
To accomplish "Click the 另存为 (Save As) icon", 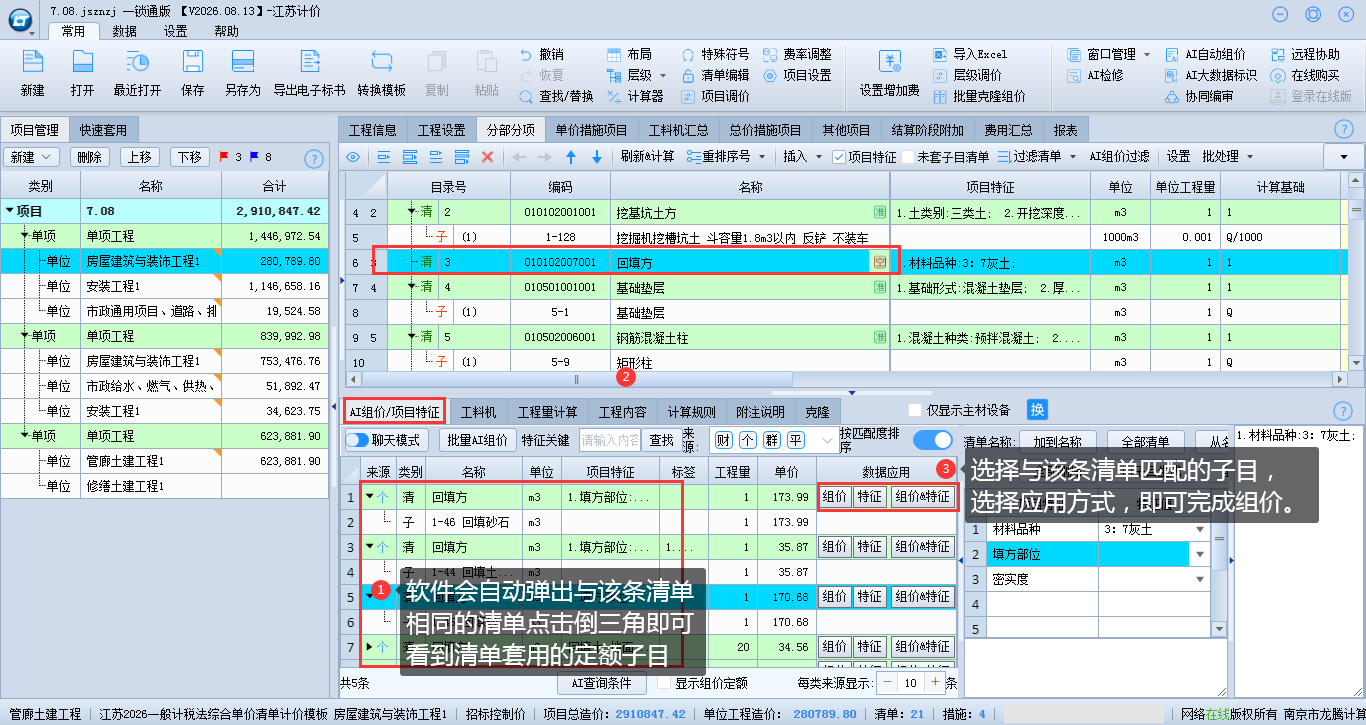I will click(x=242, y=73).
